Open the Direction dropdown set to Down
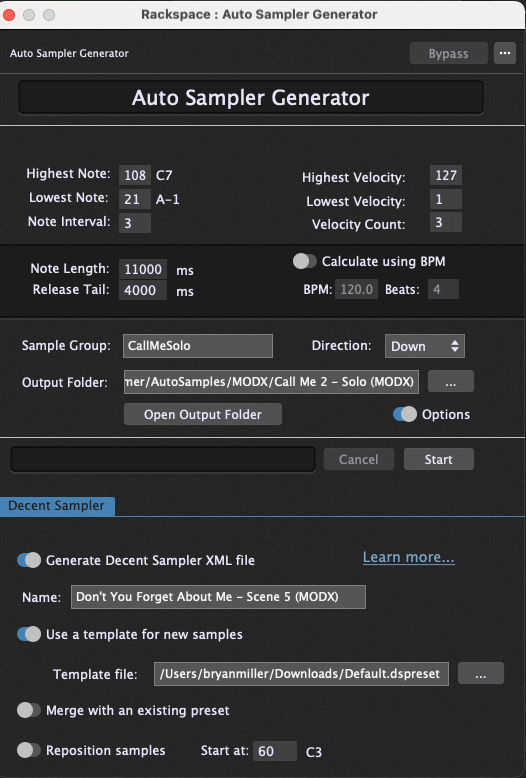Screen dimensions: 526x778 coord(425,346)
